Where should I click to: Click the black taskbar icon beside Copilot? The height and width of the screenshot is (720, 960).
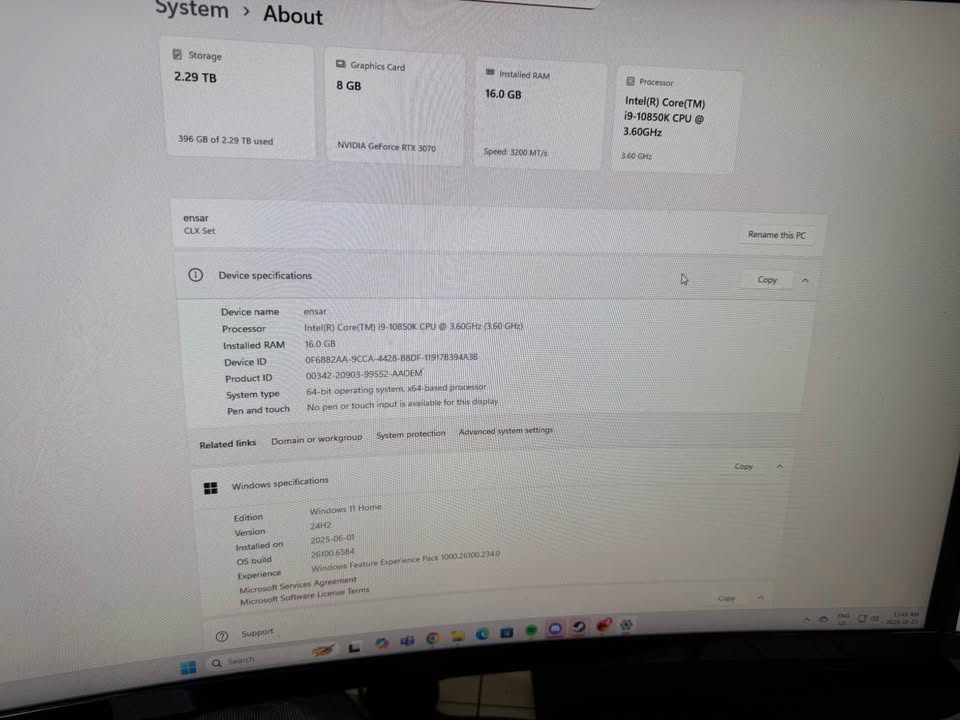tap(354, 647)
